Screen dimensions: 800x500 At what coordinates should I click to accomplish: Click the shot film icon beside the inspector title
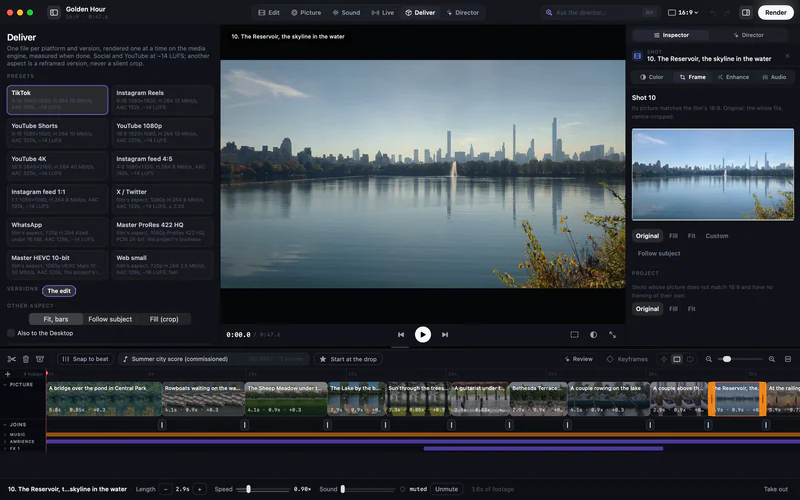(637, 56)
